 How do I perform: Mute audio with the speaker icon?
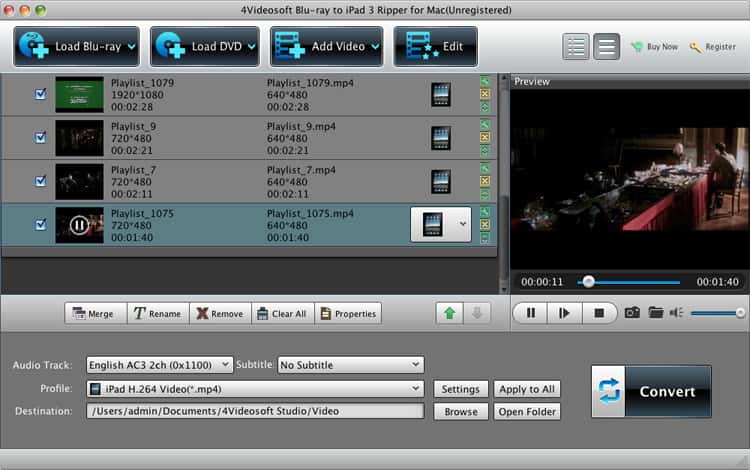click(x=676, y=313)
